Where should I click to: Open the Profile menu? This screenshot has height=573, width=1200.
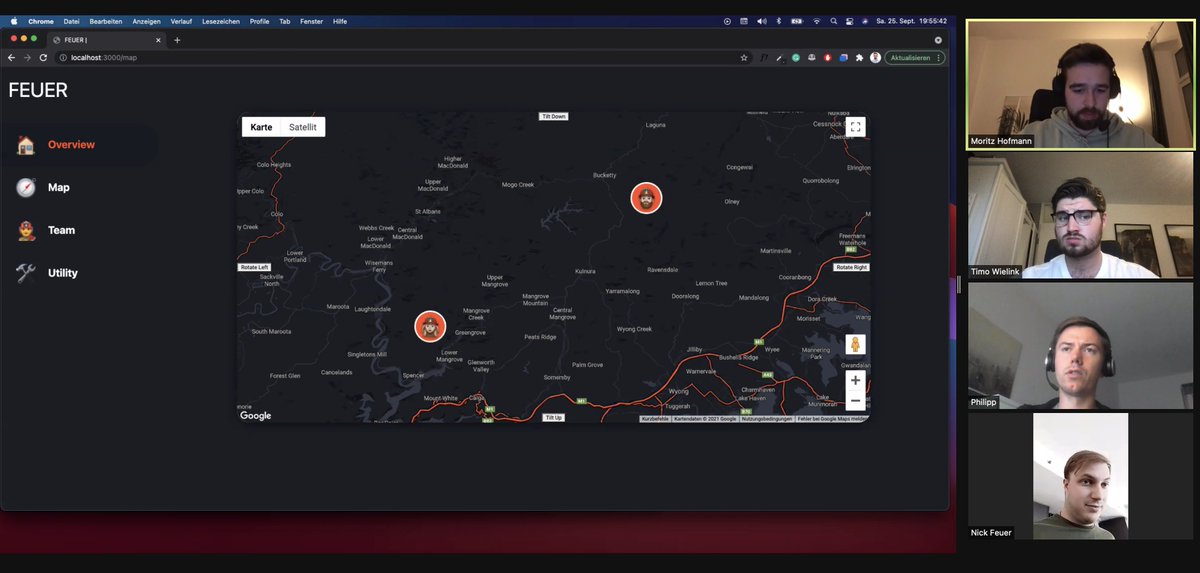point(259,21)
